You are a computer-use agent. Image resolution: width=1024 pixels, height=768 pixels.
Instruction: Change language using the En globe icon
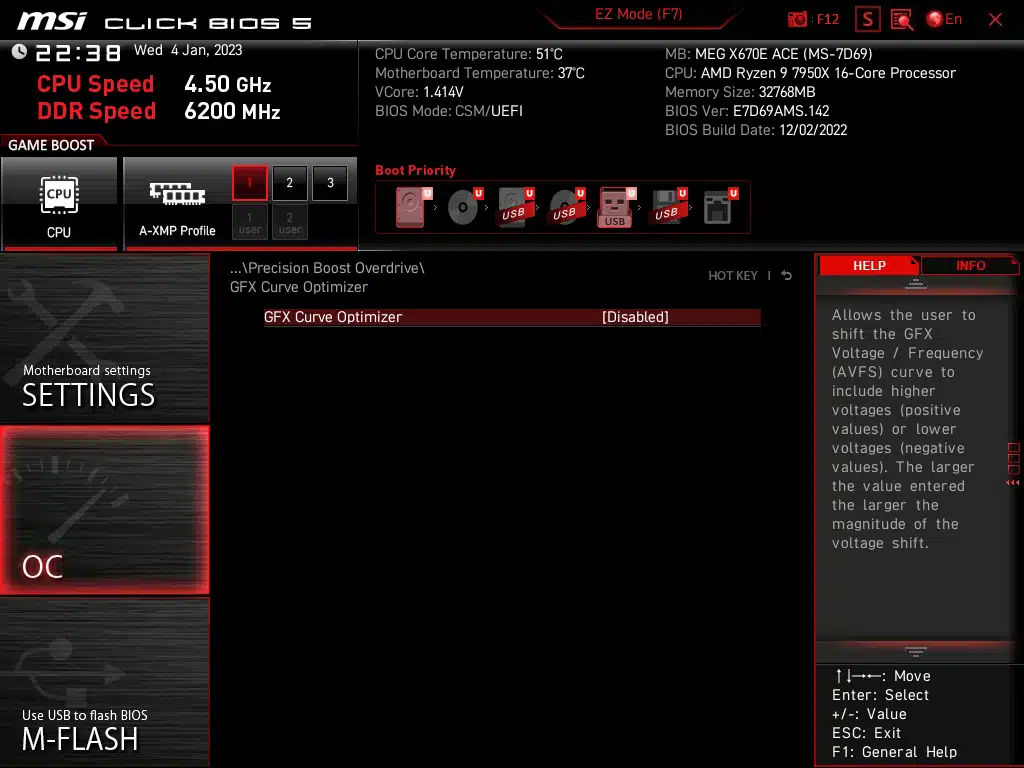click(944, 19)
